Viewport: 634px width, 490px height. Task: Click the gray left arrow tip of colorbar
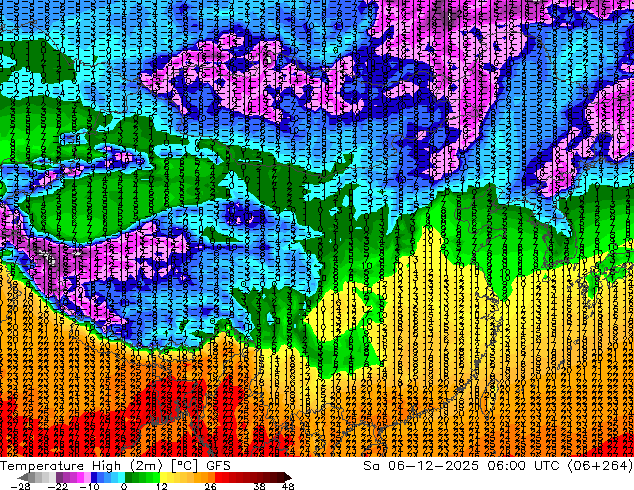22,477
